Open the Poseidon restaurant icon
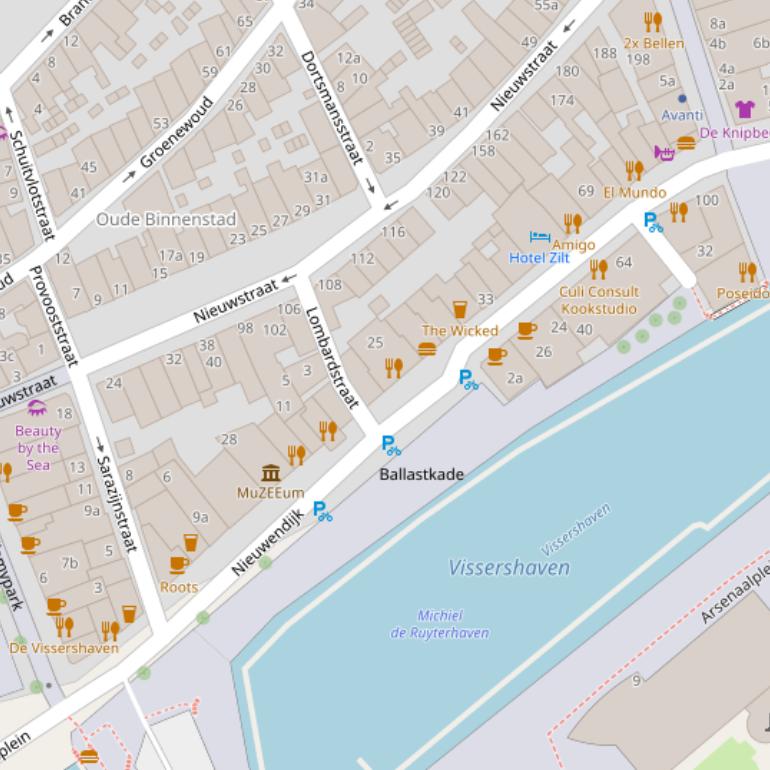770x770 pixels. [747, 272]
